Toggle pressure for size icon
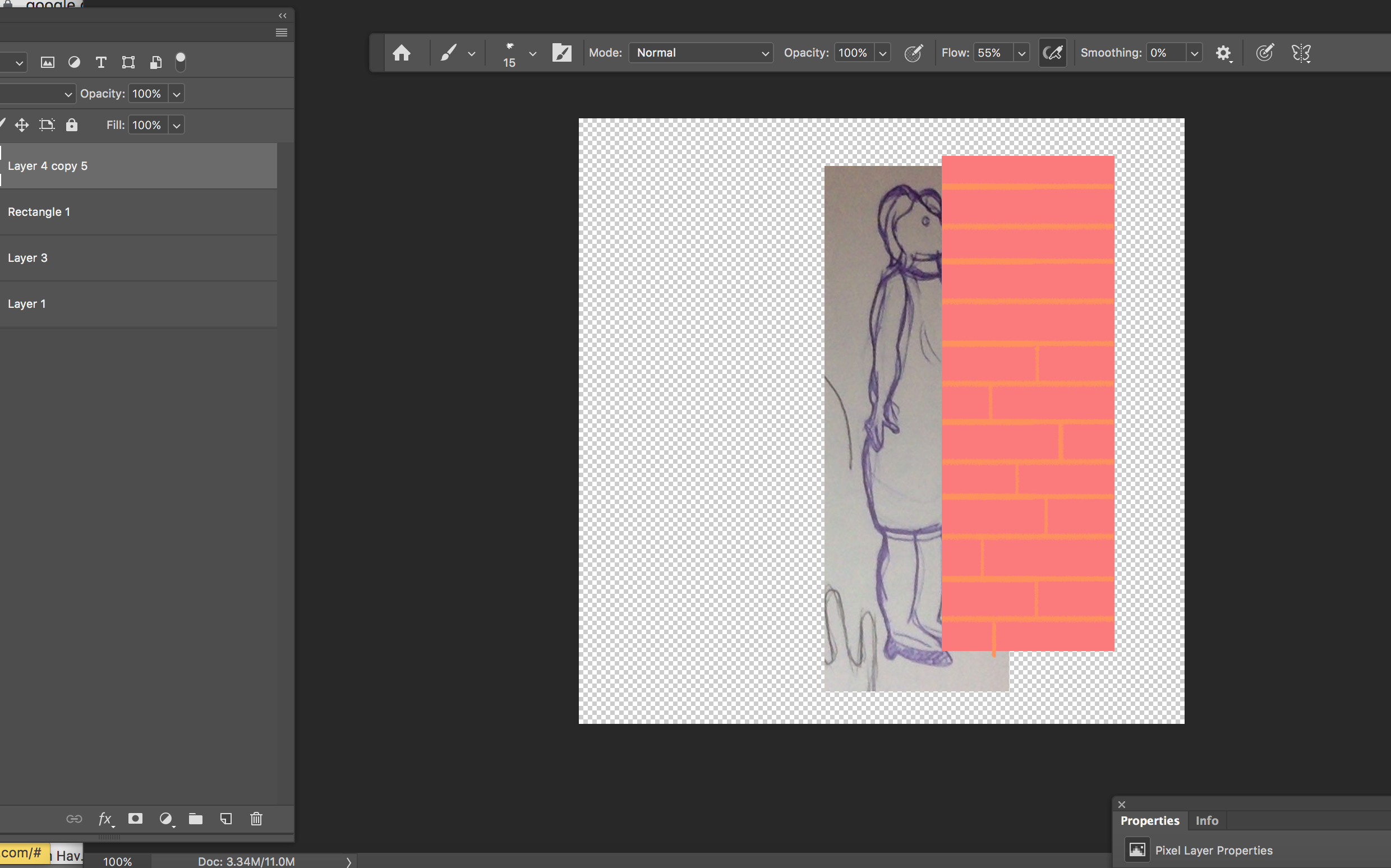1391x868 pixels. click(1264, 53)
